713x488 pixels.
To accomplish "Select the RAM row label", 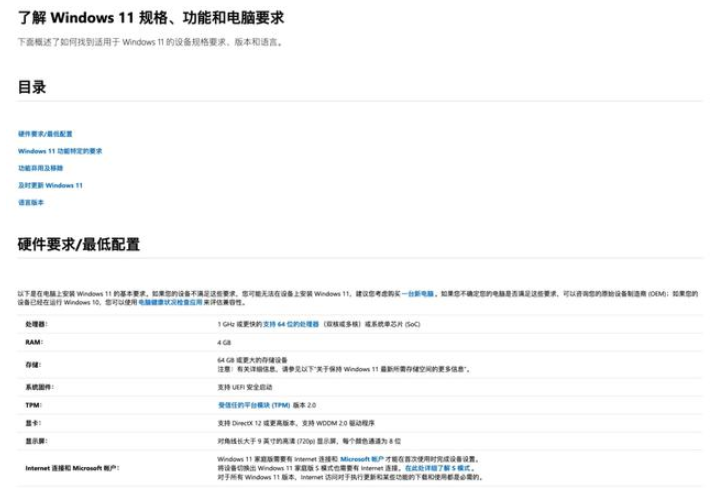I will click(x=33, y=342).
